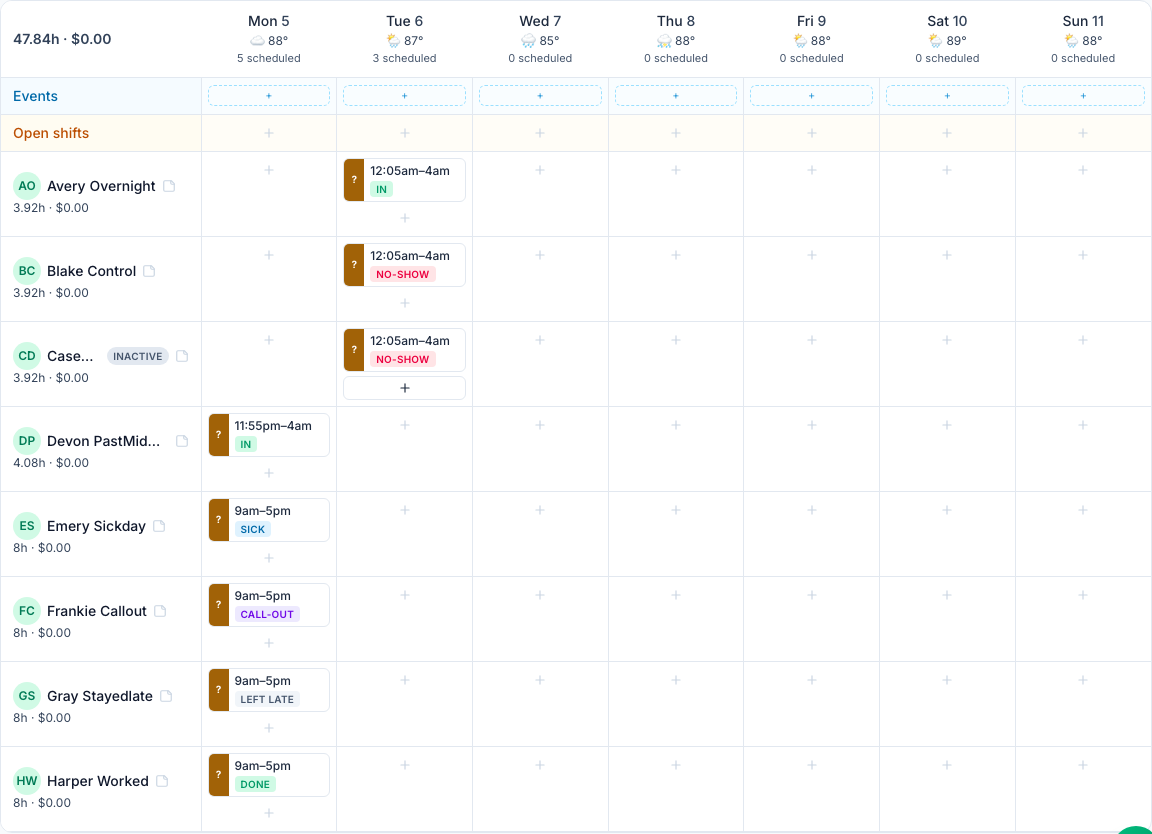The width and height of the screenshot is (1152, 834).
Task: Open Avery Overnight employee name
Action: click(x=101, y=186)
